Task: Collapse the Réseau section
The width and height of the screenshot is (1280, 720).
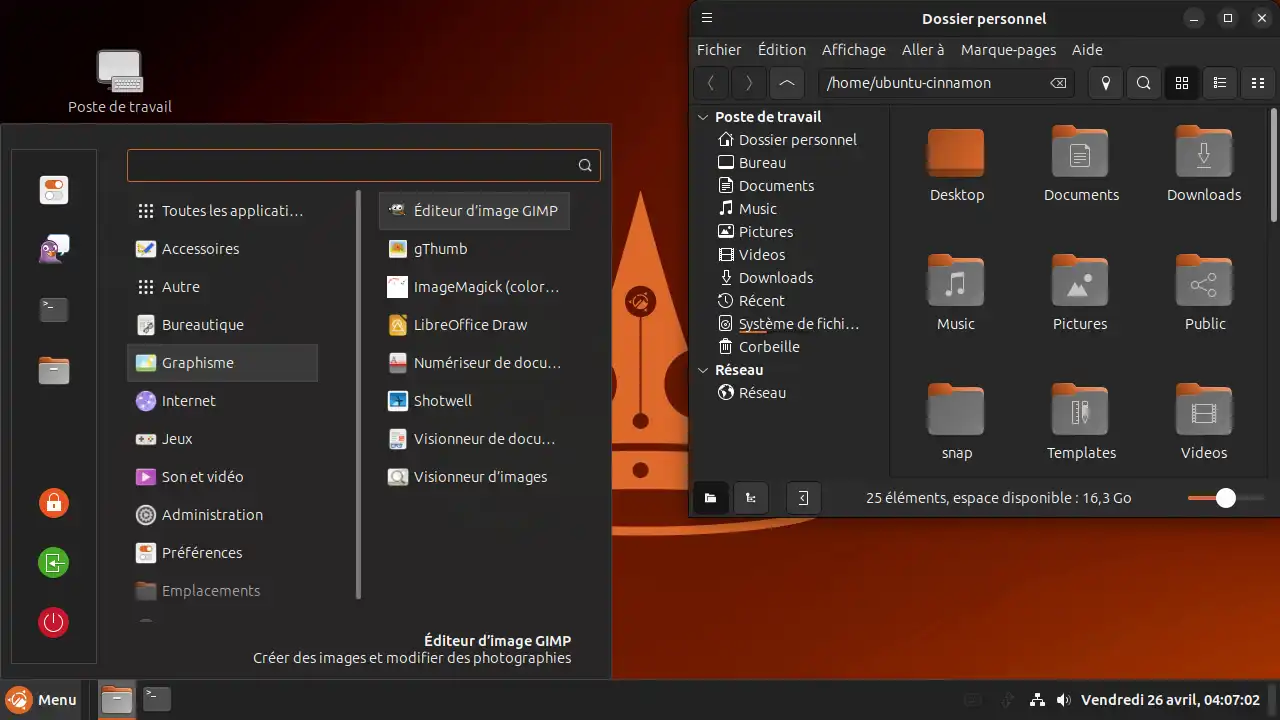Action: (x=704, y=370)
